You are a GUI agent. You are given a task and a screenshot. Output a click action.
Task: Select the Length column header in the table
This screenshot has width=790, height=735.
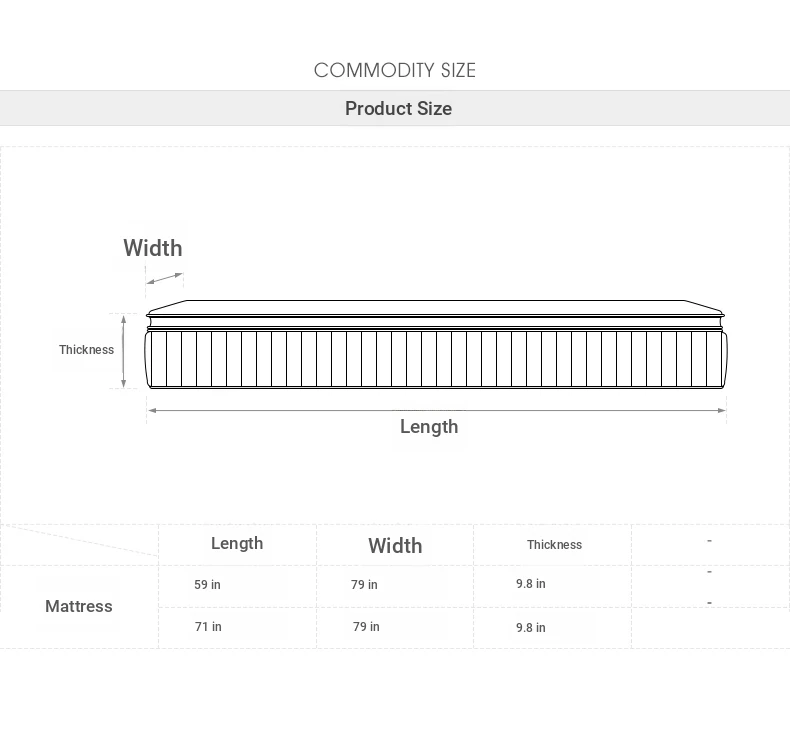[237, 543]
